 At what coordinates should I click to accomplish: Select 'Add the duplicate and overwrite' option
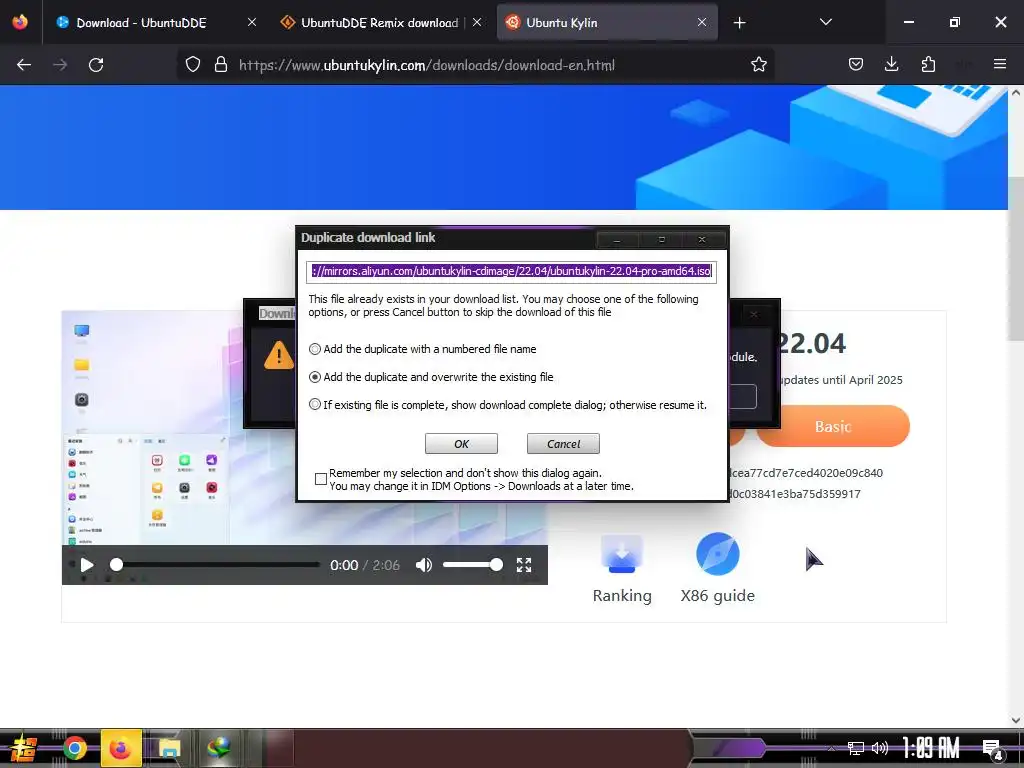315,377
